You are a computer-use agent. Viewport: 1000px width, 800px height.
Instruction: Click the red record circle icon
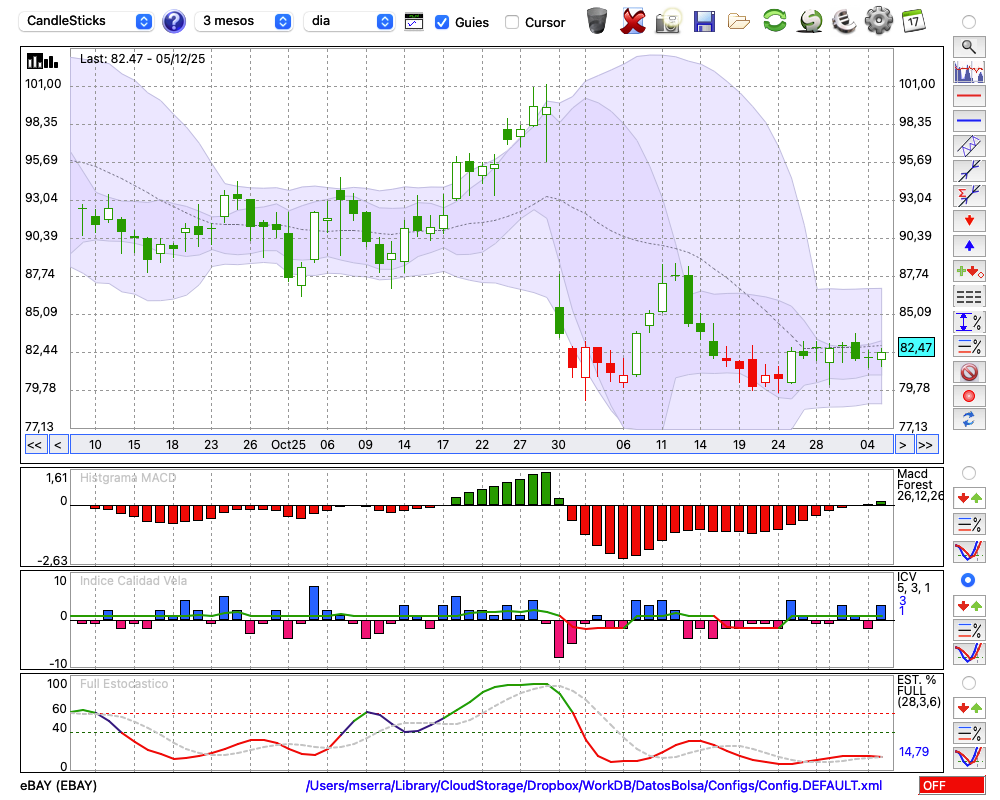(x=969, y=396)
